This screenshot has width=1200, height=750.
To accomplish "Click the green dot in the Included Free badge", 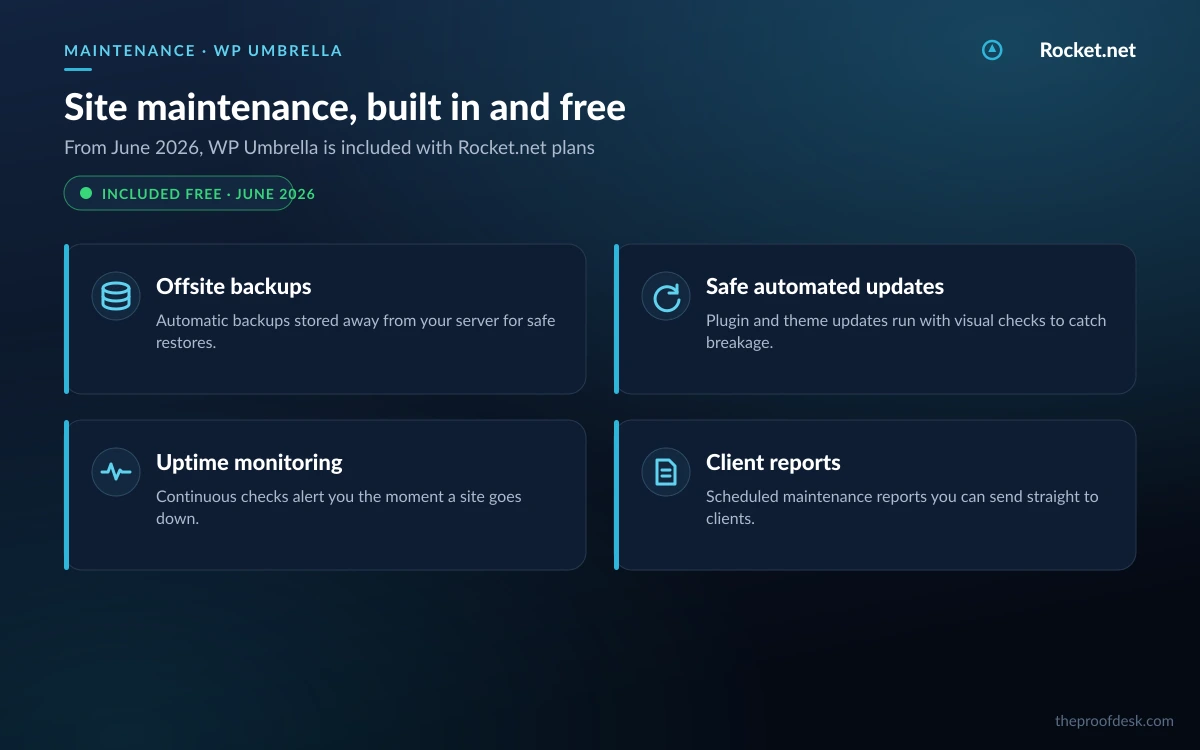I will coord(86,193).
